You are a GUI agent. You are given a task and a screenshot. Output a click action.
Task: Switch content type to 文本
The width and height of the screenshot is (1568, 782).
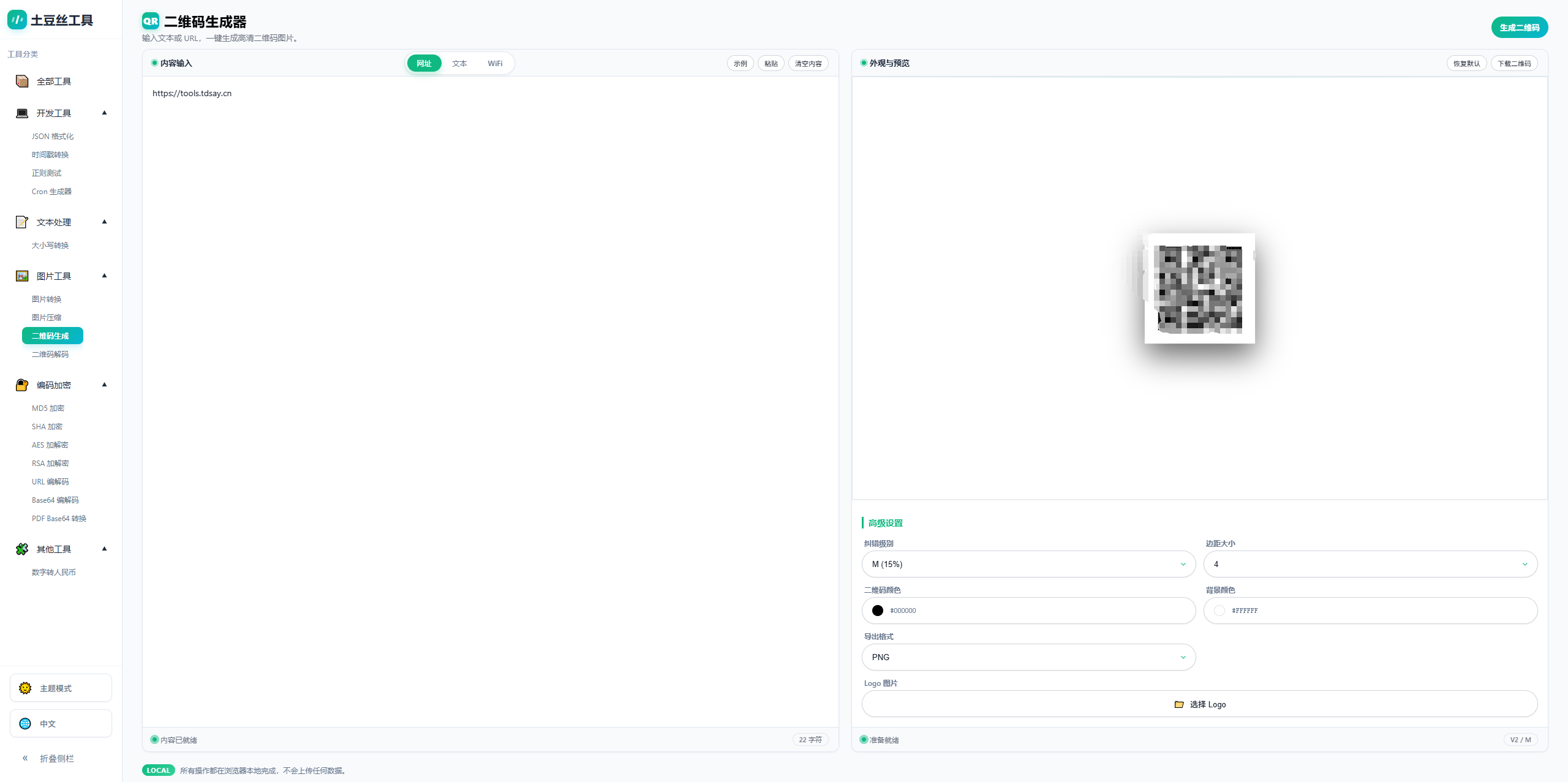click(x=459, y=64)
